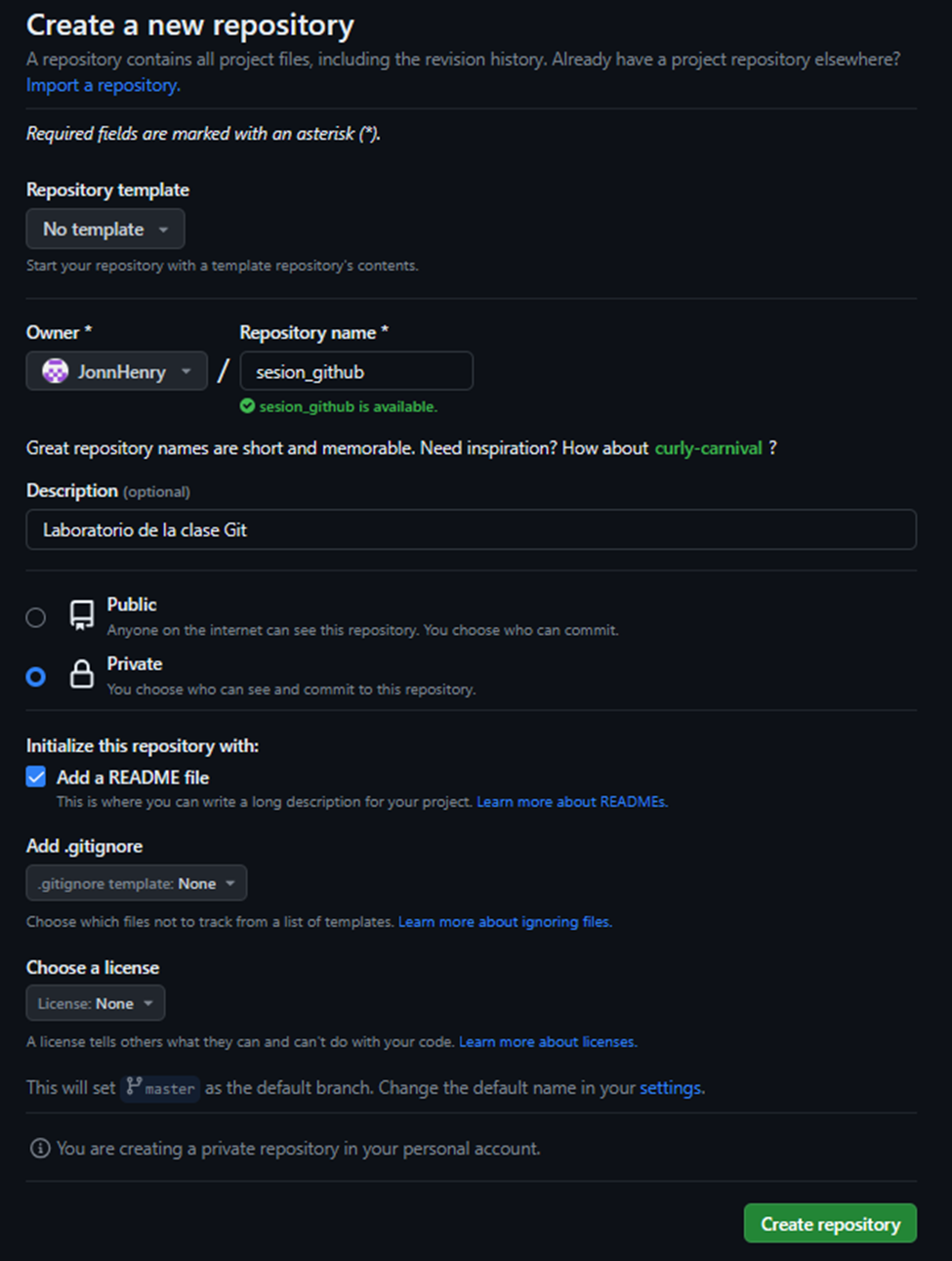
Task: Open the License dropdown
Action: click(95, 1002)
